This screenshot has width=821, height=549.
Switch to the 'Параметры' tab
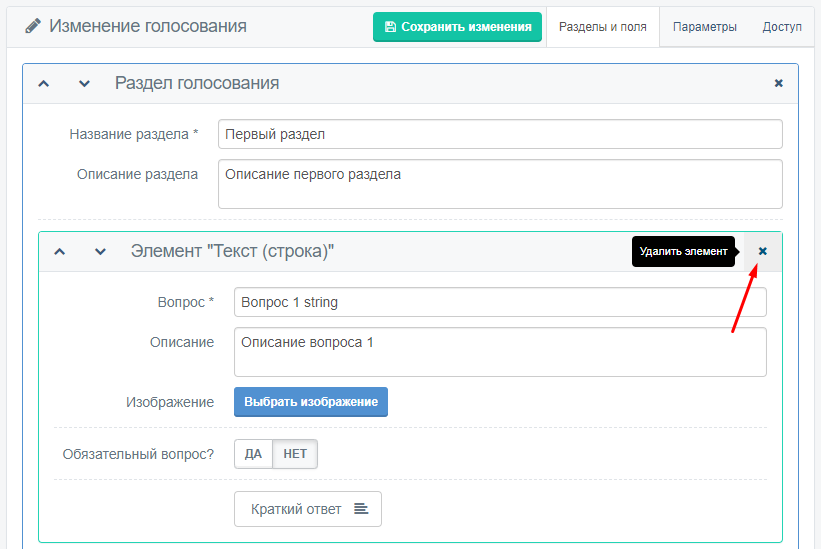click(x=705, y=27)
